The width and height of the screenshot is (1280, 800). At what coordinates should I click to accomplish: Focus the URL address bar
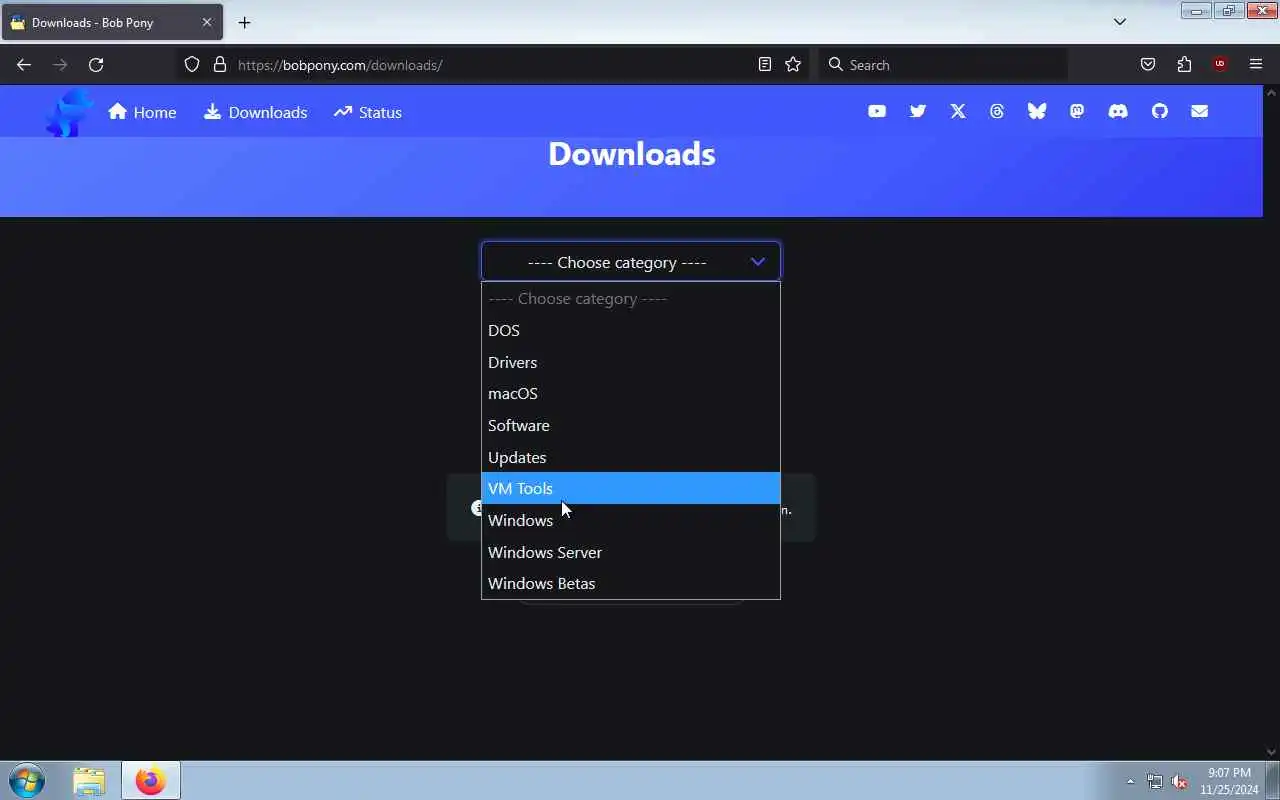(x=493, y=65)
